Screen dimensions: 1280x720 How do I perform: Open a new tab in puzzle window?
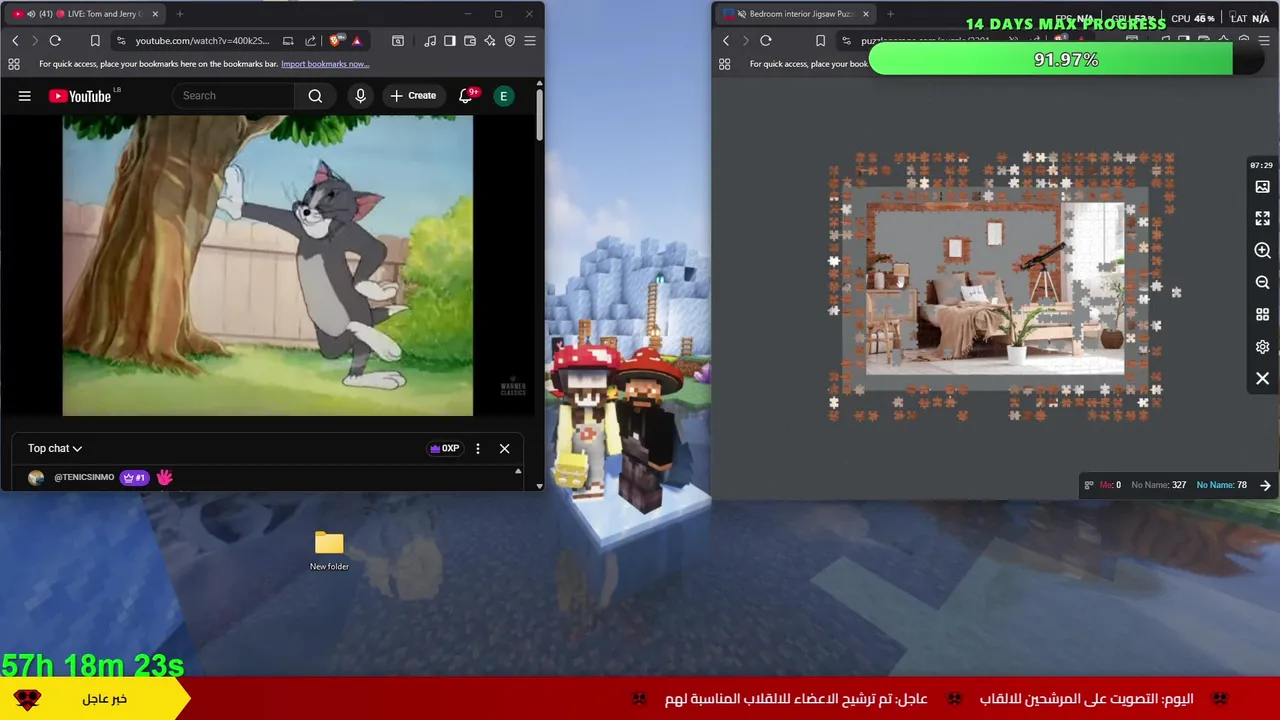coord(890,14)
